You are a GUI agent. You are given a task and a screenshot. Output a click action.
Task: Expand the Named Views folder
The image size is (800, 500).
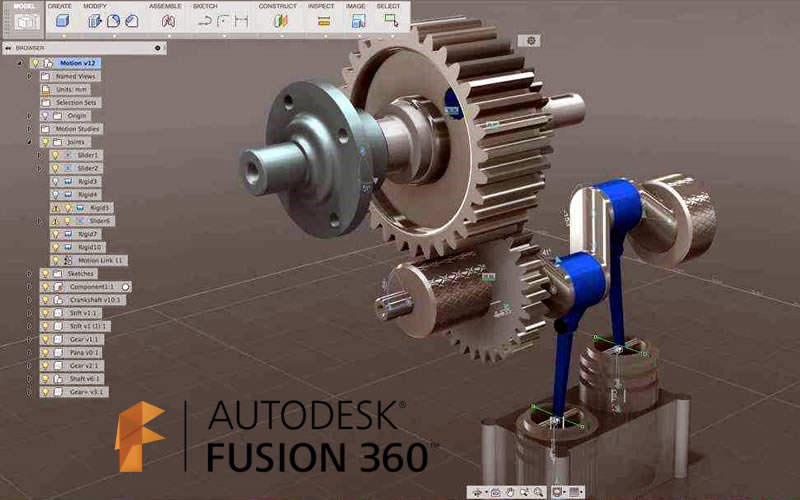(30, 77)
